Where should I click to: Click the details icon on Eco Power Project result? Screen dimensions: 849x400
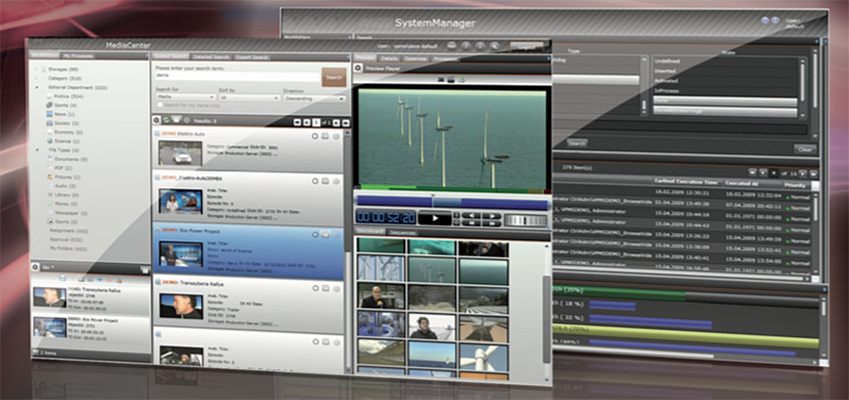tap(325, 234)
